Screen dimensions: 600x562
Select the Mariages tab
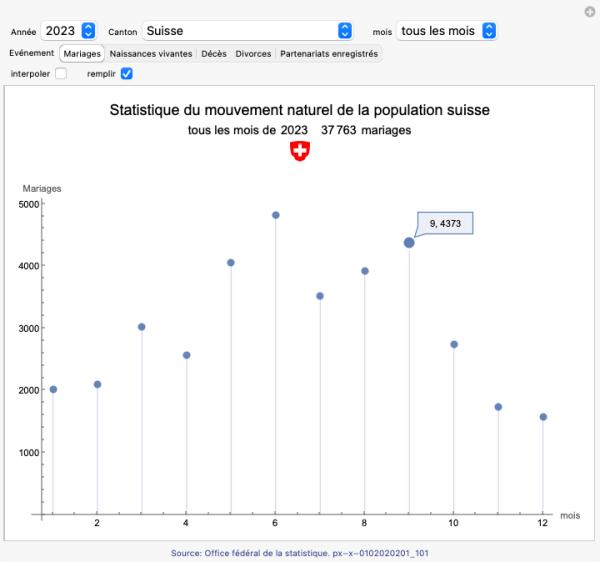82,53
